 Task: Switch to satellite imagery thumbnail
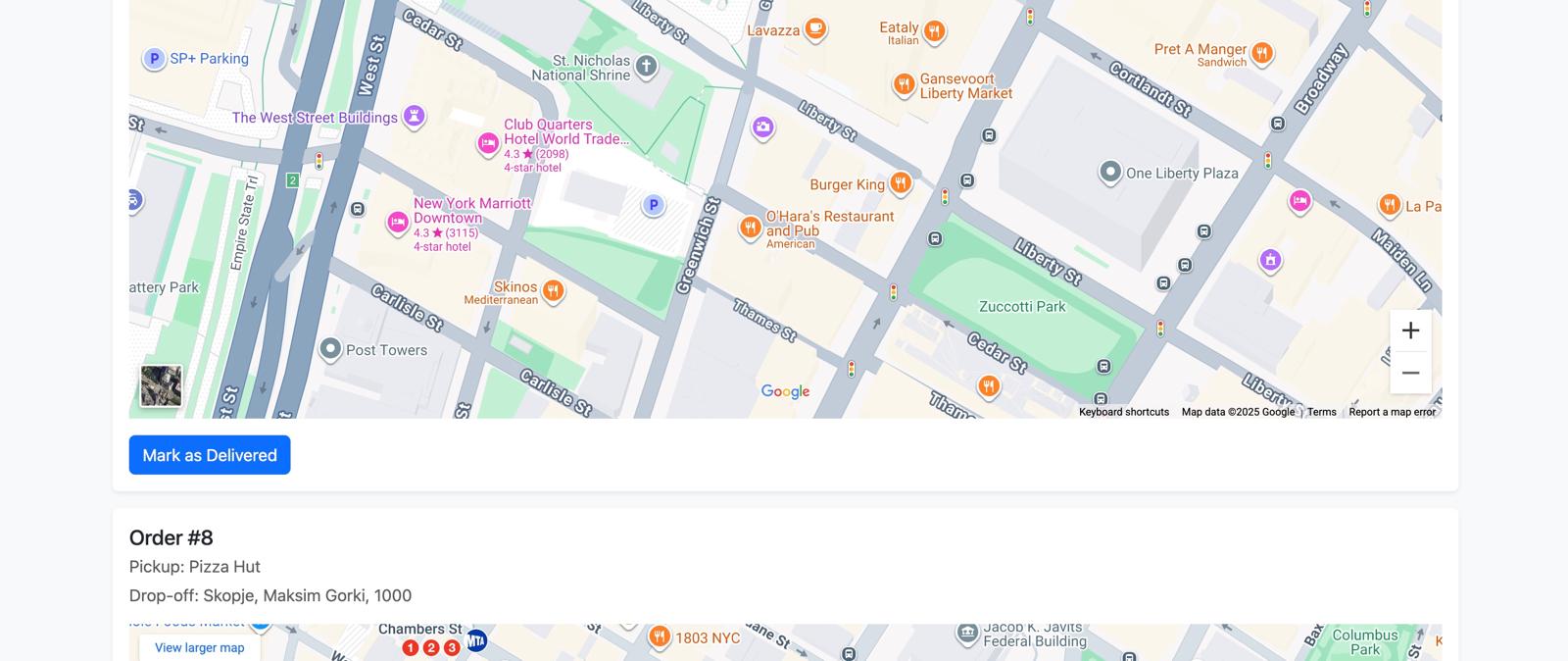[x=161, y=385]
